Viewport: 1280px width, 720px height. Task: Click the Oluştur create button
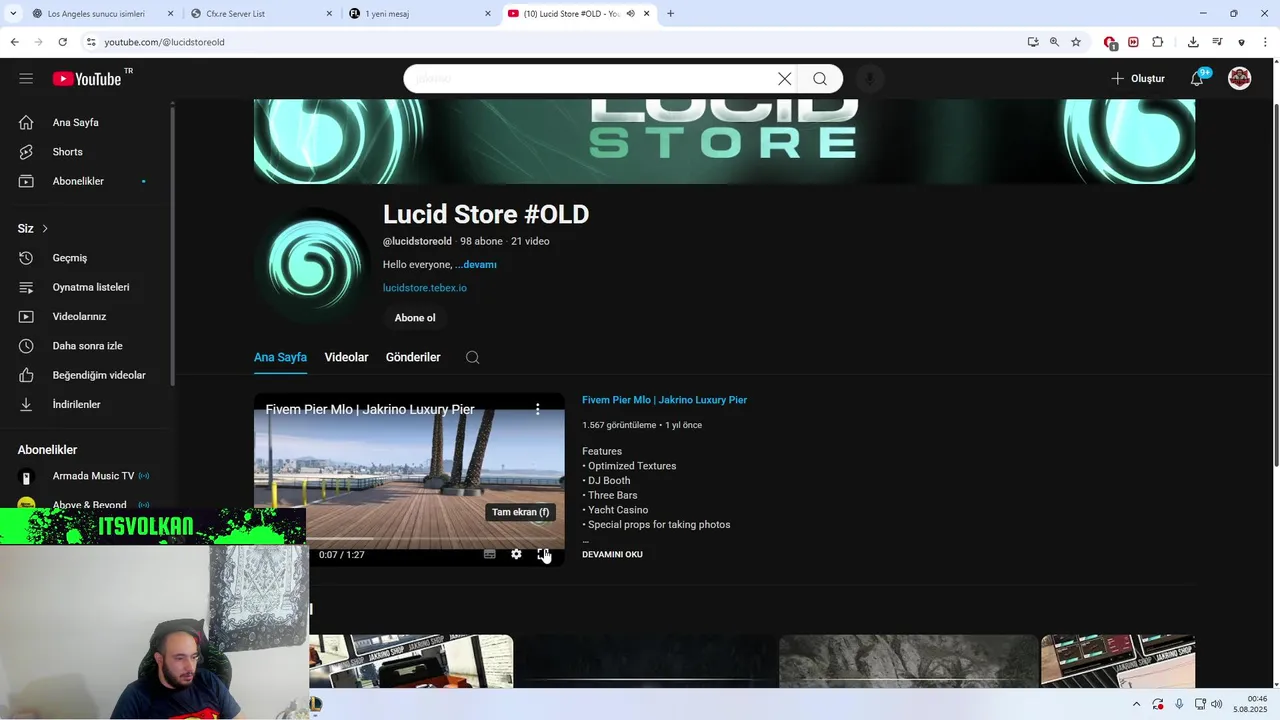(x=1138, y=79)
